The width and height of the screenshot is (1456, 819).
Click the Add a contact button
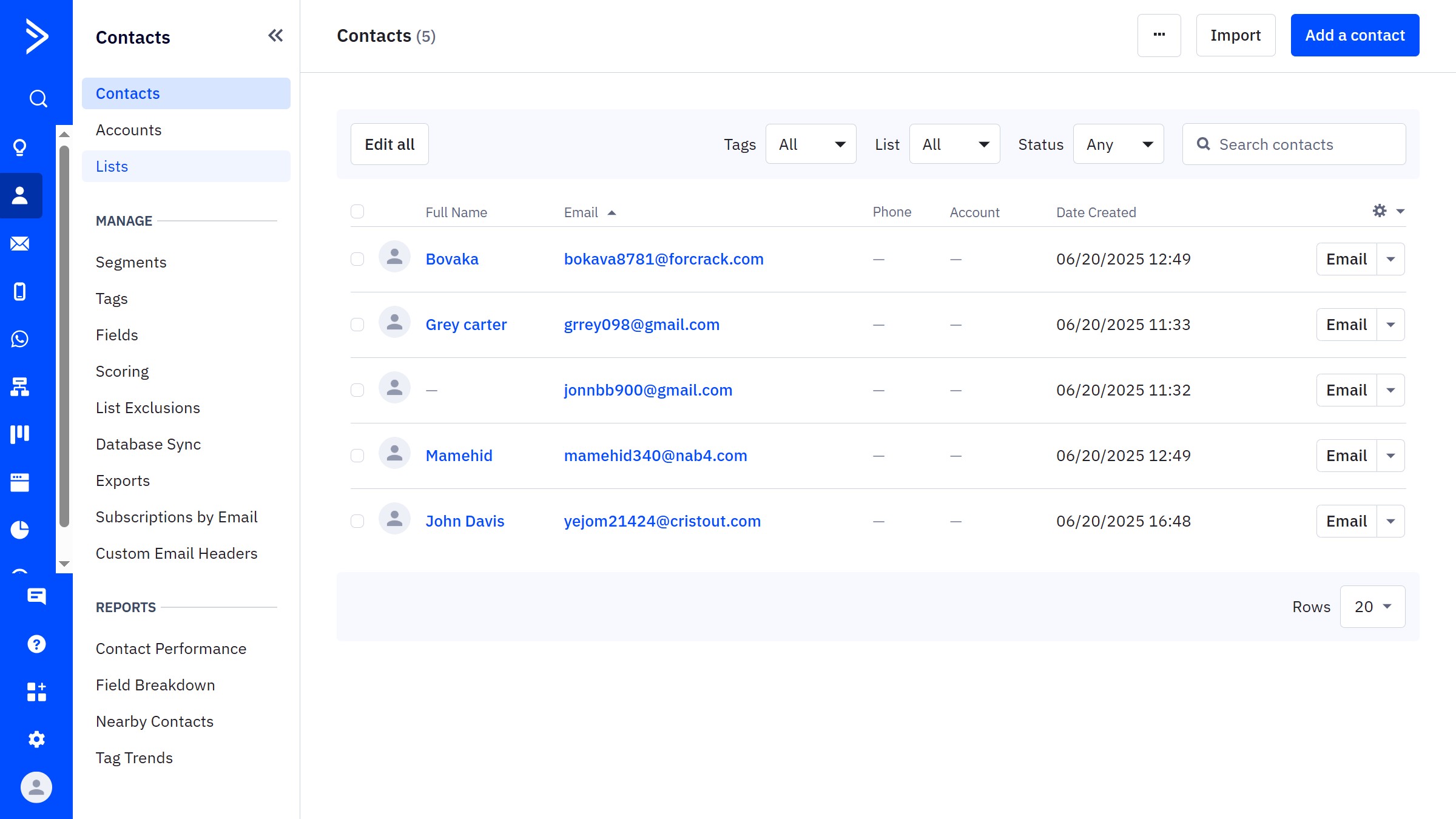pyautogui.click(x=1355, y=35)
